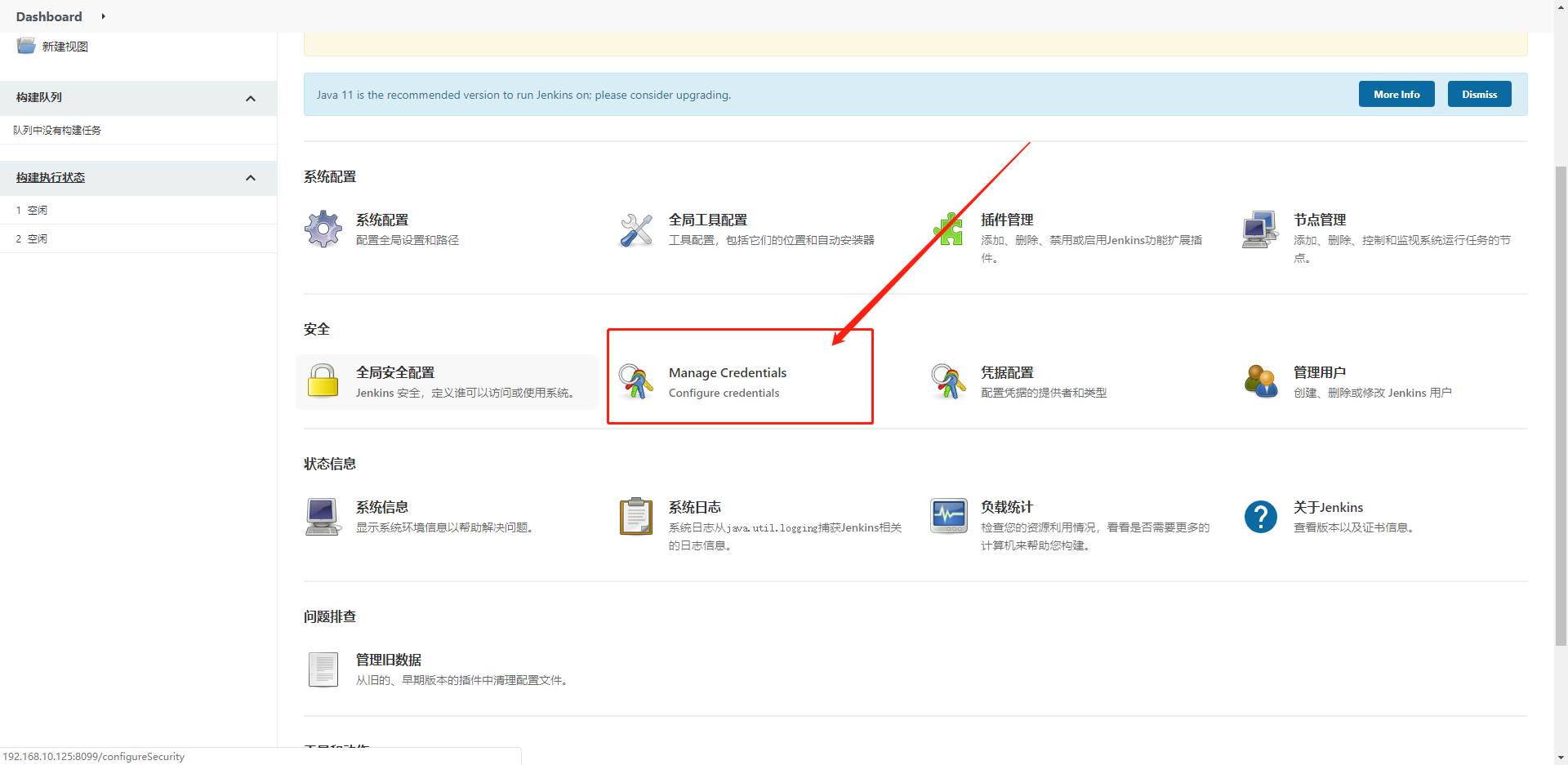This screenshot has width=1568, height=765.
Task: Open the 管理旧数据 link
Action: pos(389,660)
